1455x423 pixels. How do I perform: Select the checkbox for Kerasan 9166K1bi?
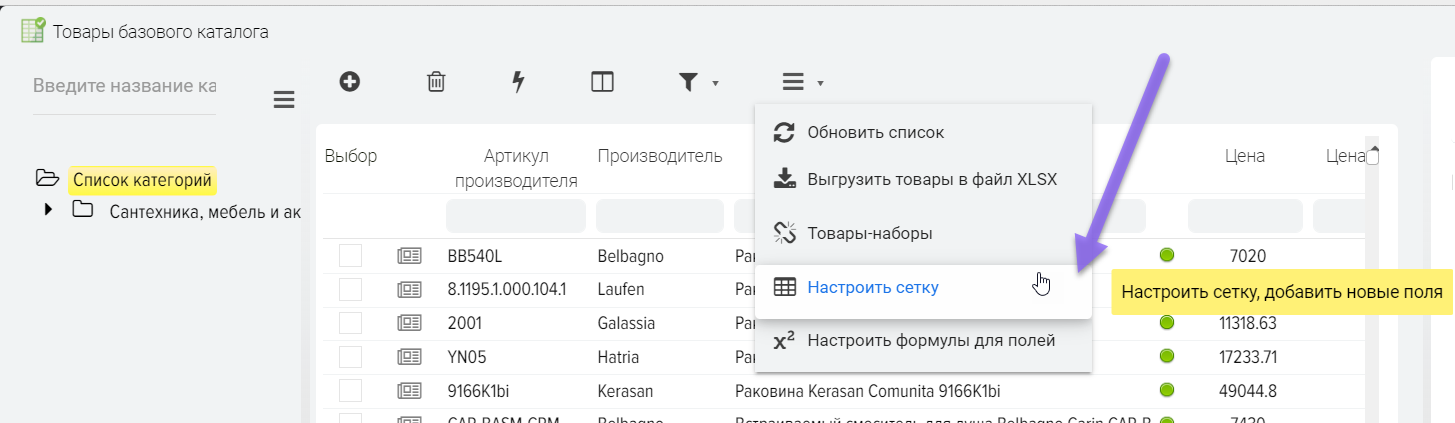[350, 390]
